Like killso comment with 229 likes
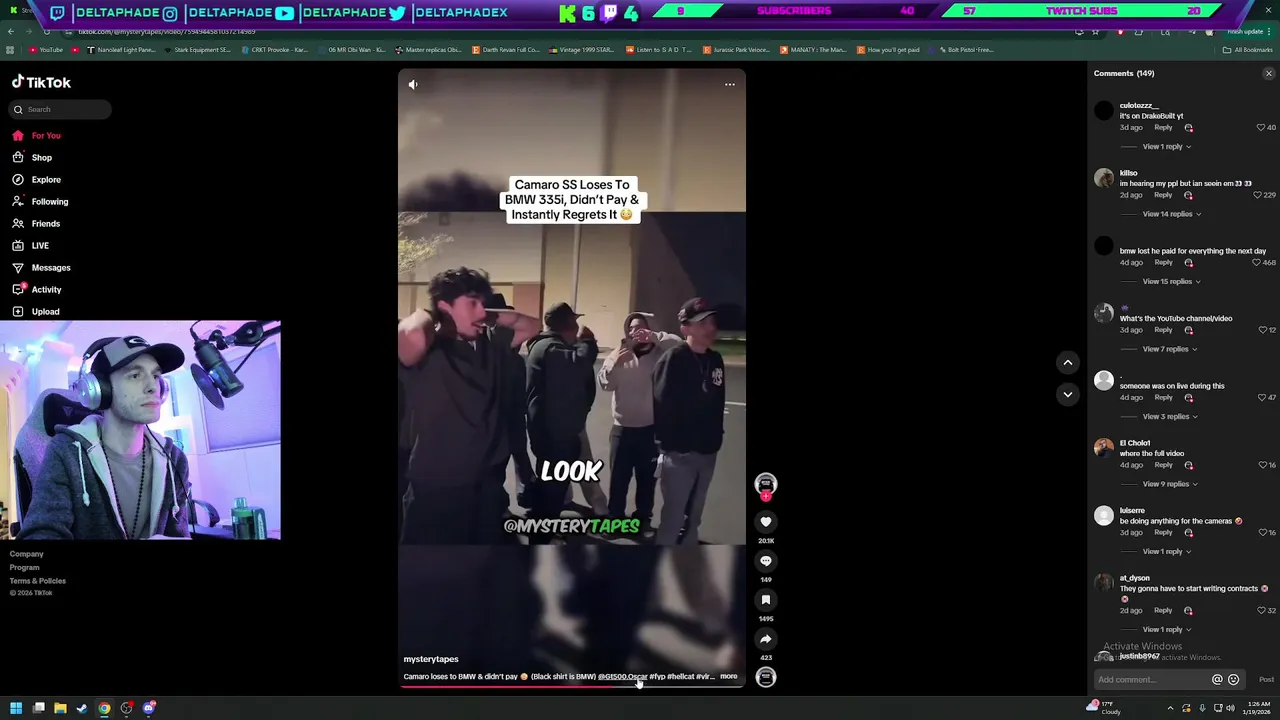Screen dimensions: 1280x720 (1257, 195)
